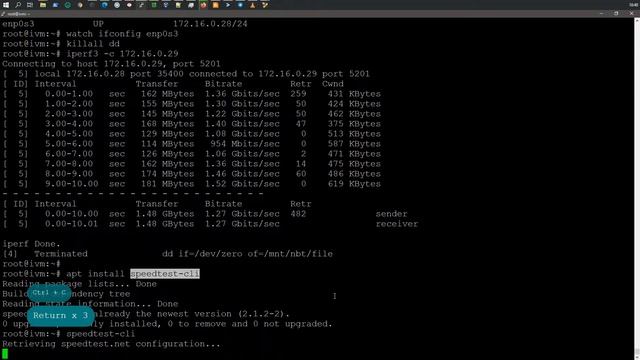The height and width of the screenshot is (360, 640).
Task: Minimize the terminal window
Action: point(602,13)
